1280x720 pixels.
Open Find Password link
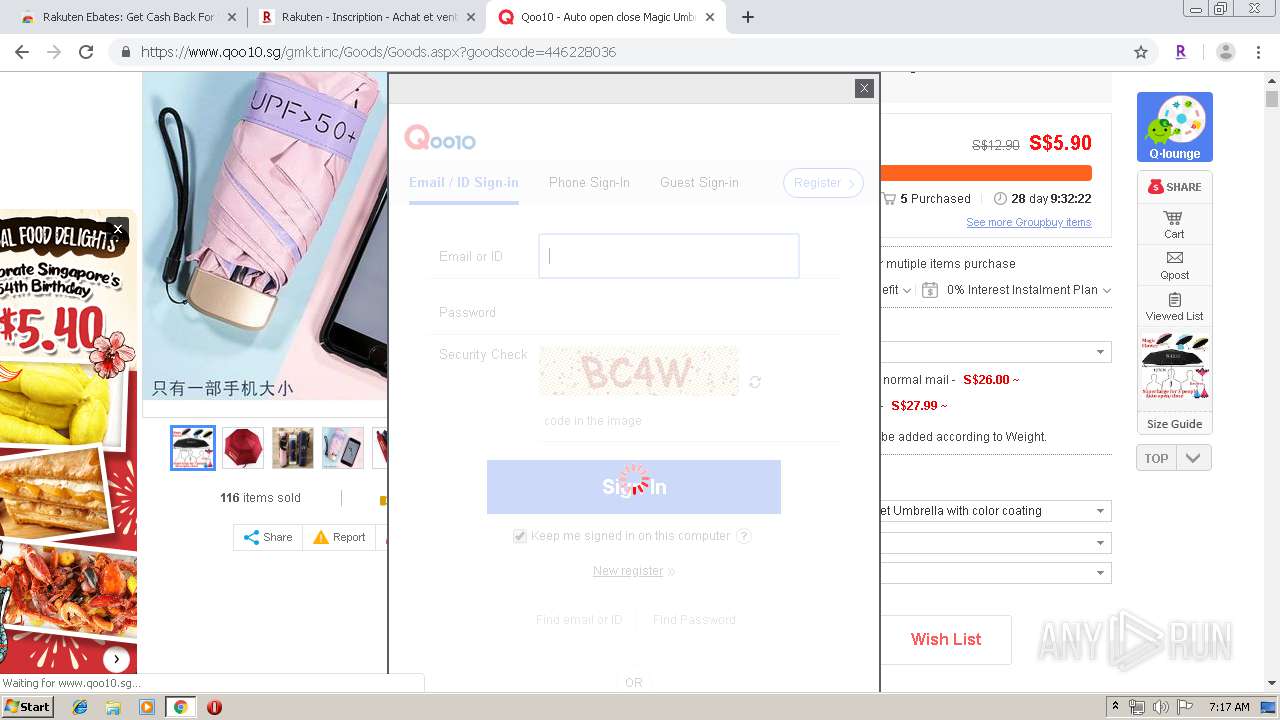coord(694,620)
